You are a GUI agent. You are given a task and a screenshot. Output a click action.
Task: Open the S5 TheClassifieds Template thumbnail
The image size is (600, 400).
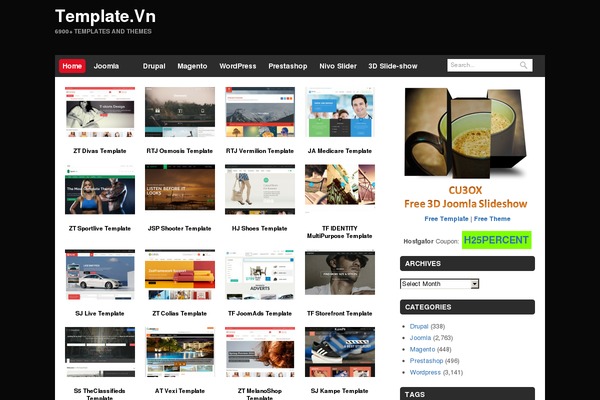click(x=100, y=352)
